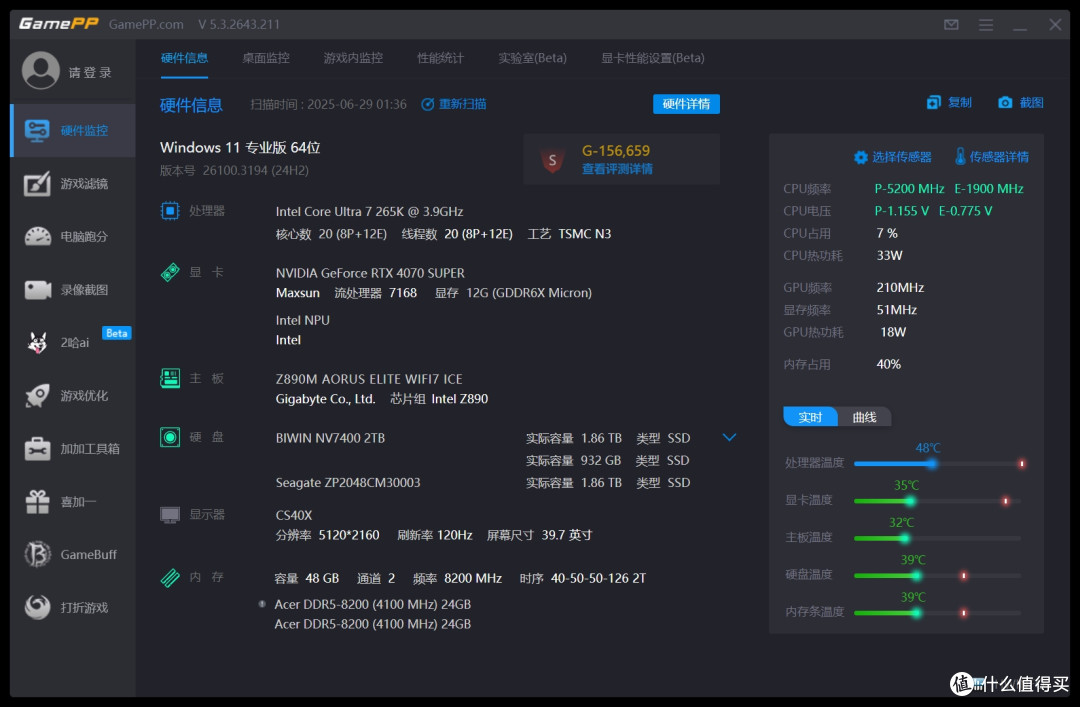Select the 实验室(Beta) tab

(x=532, y=58)
